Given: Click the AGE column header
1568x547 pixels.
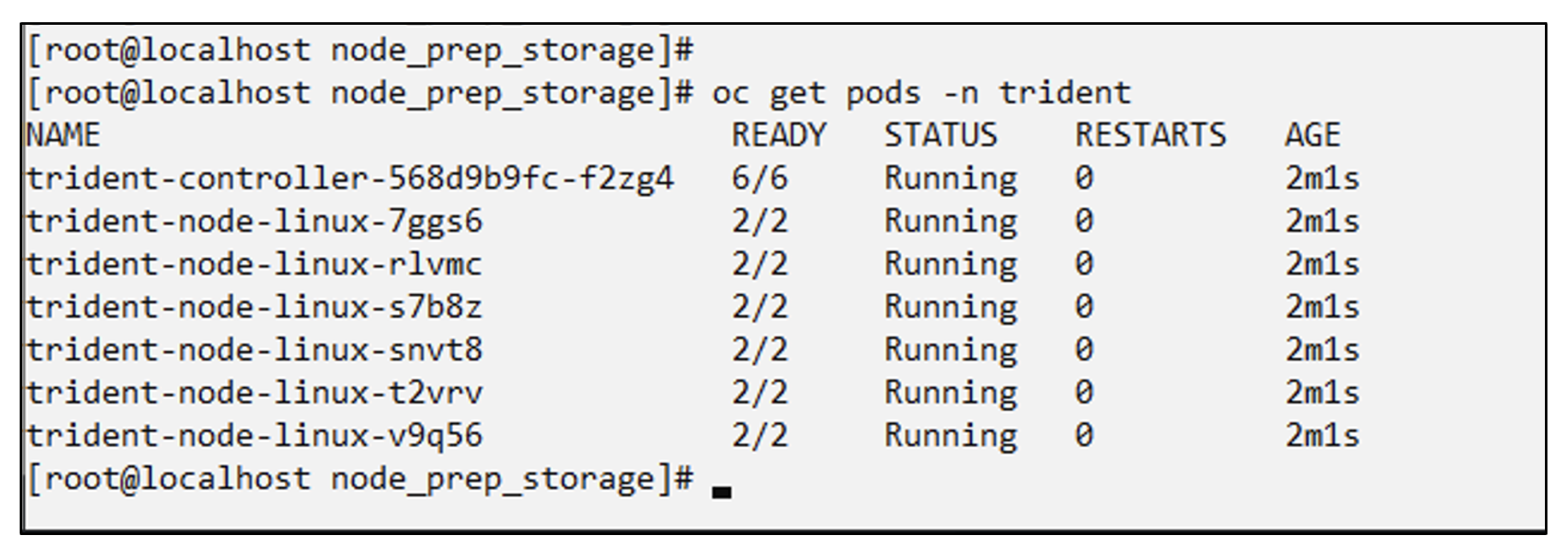Looking at the screenshot, I should point(1312,135).
